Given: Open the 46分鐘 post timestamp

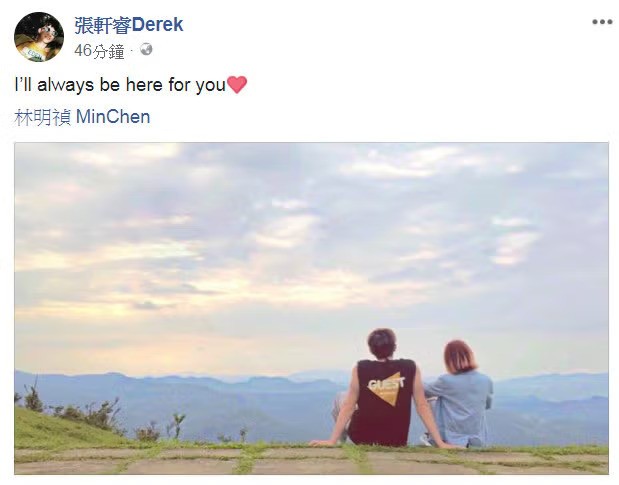Looking at the screenshot, I should coord(99,51).
